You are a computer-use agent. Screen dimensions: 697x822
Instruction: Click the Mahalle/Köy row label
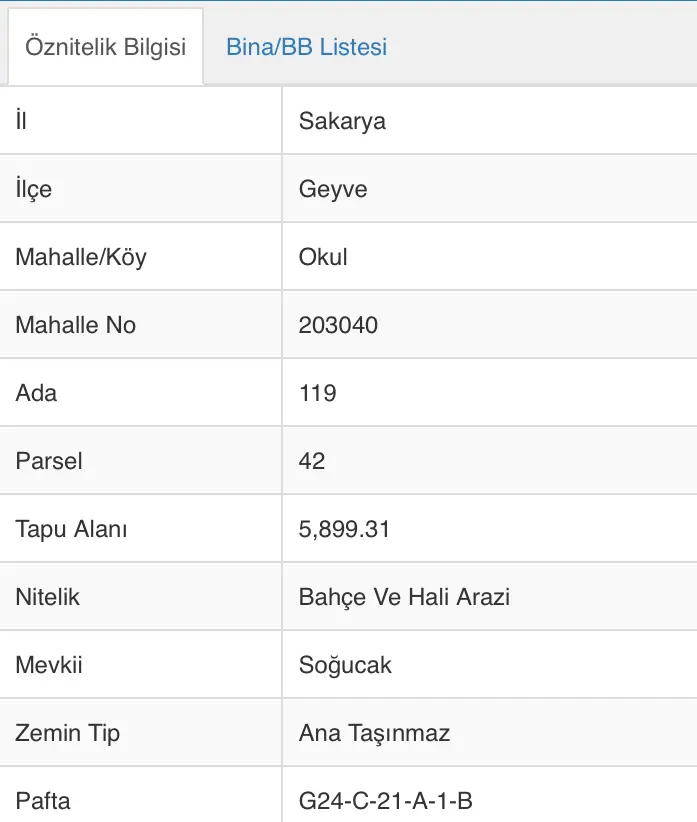81,257
